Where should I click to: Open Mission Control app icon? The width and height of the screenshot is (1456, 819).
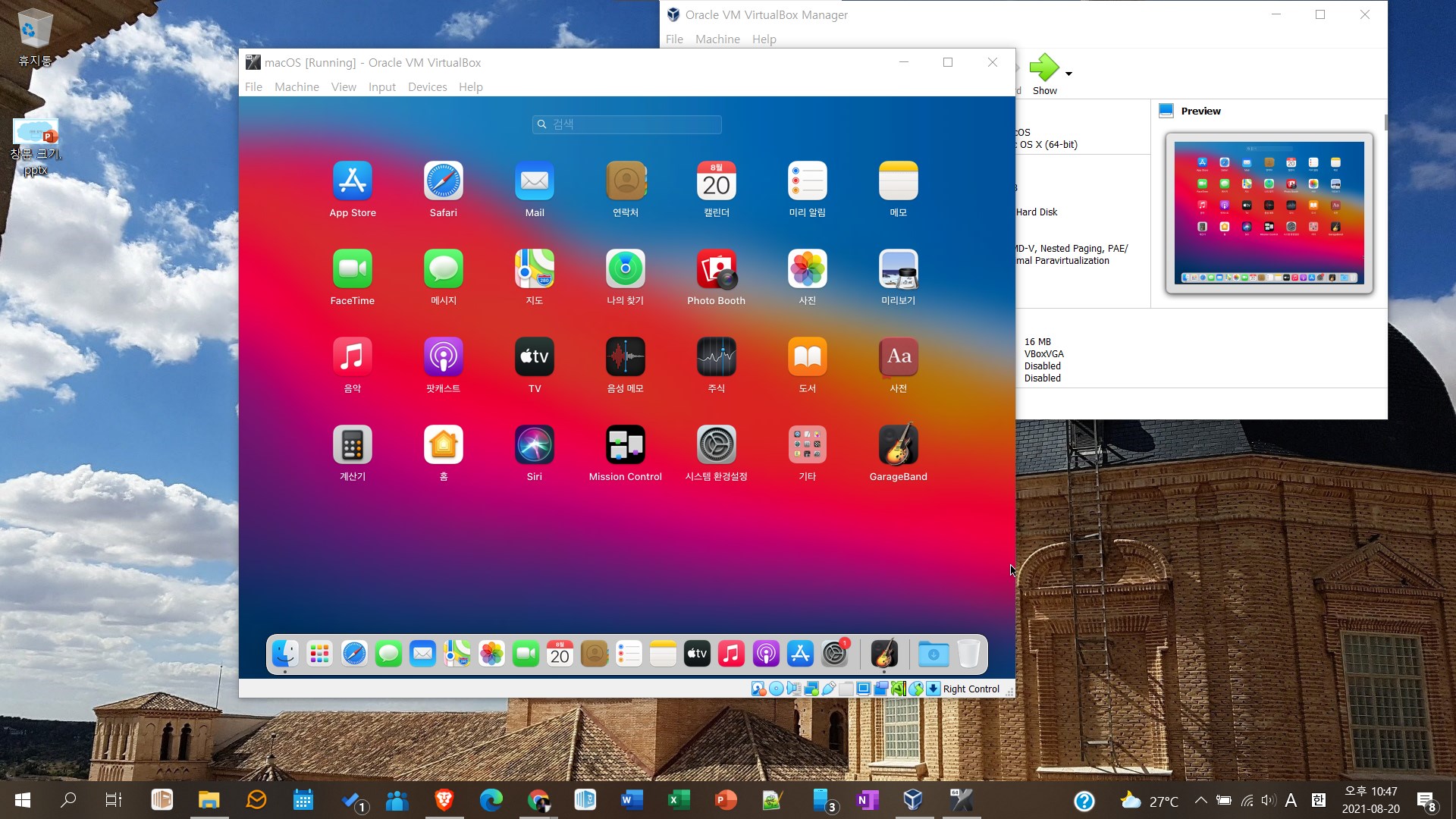tap(625, 445)
